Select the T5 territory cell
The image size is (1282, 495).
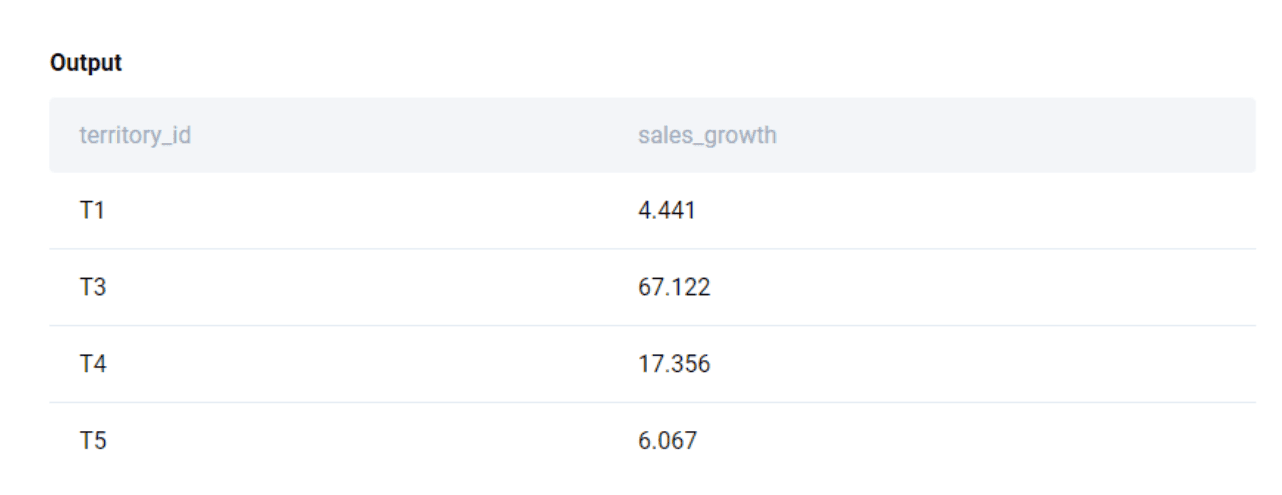click(93, 440)
